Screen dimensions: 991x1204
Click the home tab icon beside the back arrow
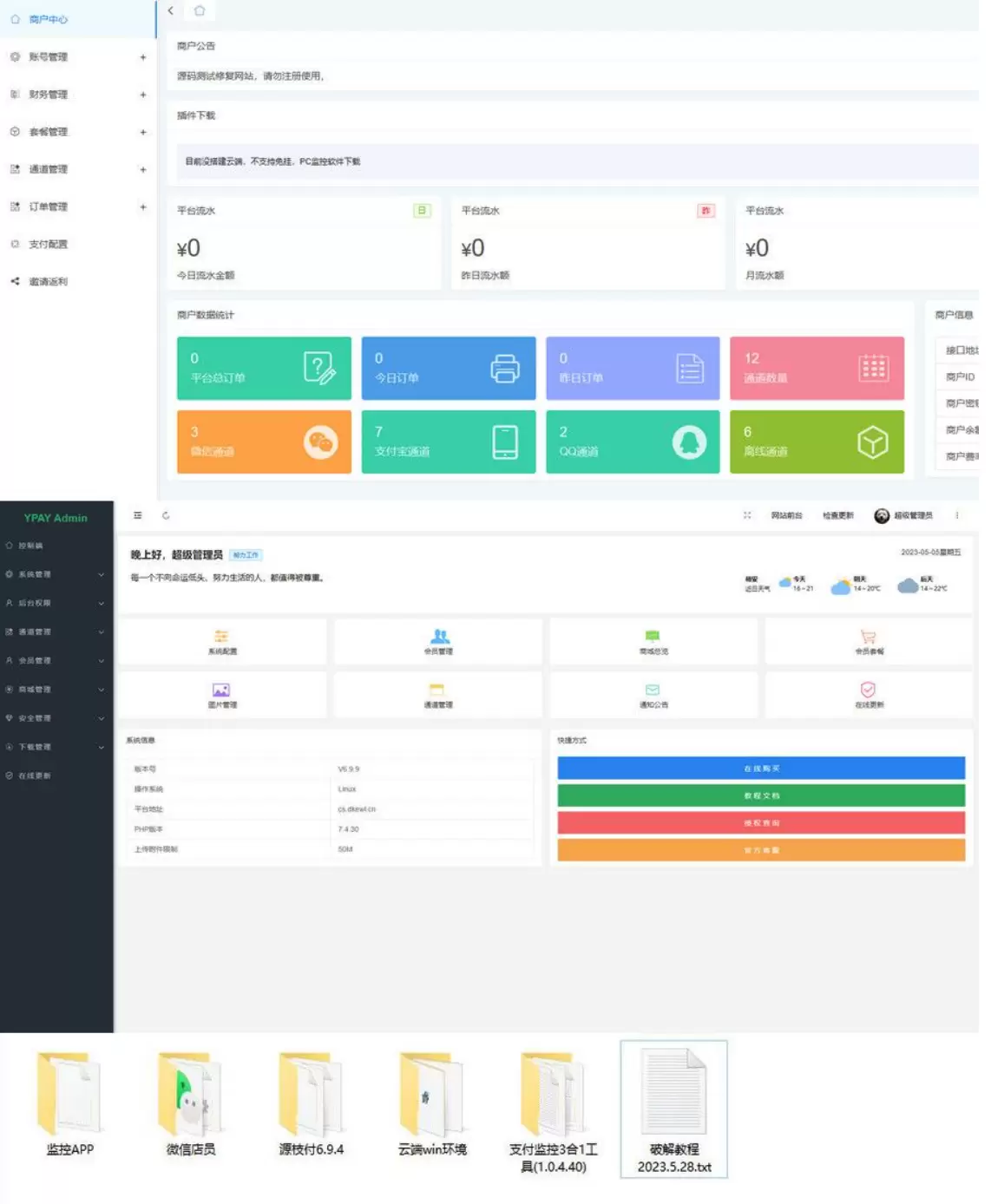coord(200,11)
